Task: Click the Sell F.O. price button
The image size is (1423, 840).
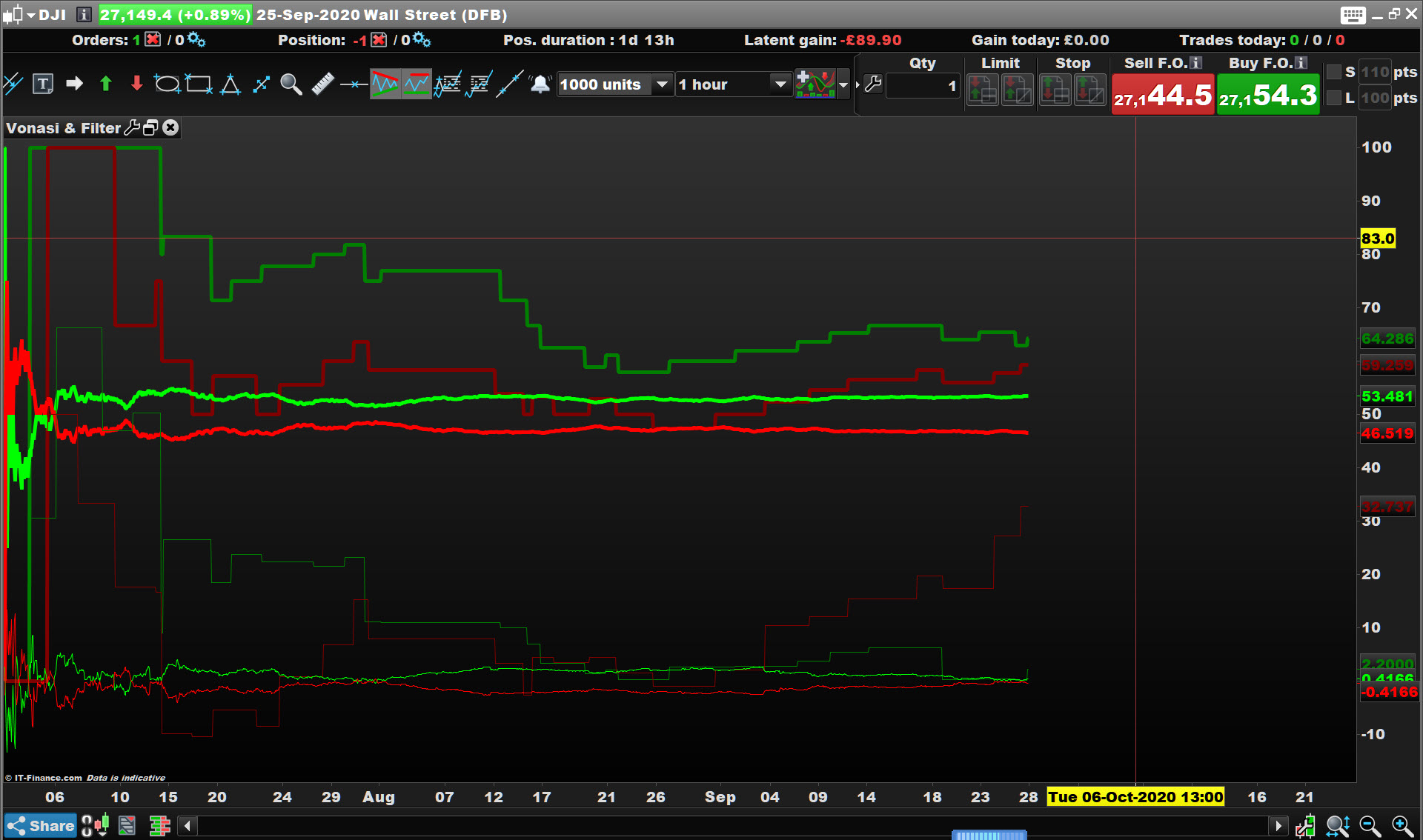Action: click(1162, 95)
